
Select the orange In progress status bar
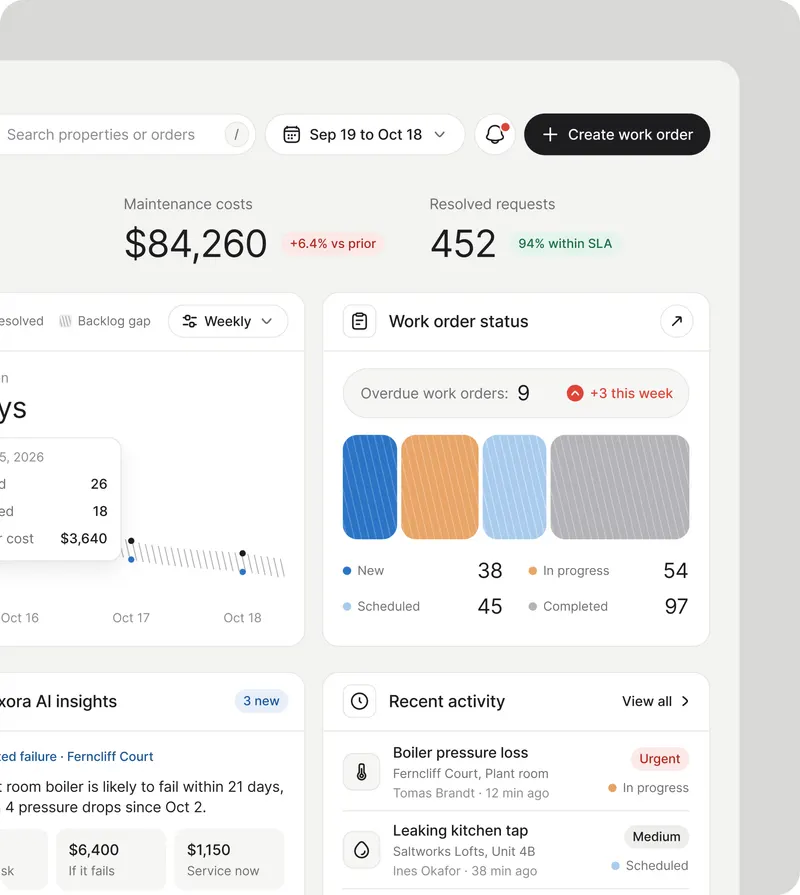[440, 487]
